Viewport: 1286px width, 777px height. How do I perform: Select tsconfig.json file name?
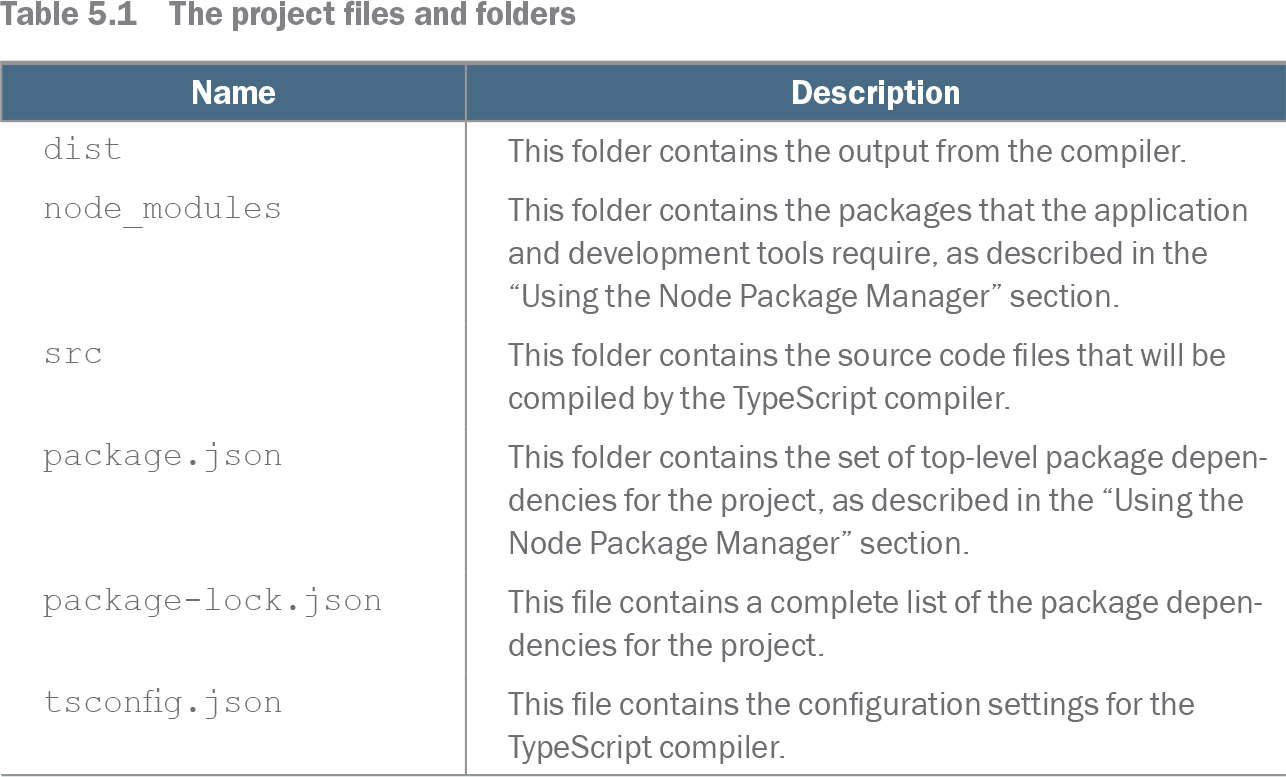[x=162, y=703]
